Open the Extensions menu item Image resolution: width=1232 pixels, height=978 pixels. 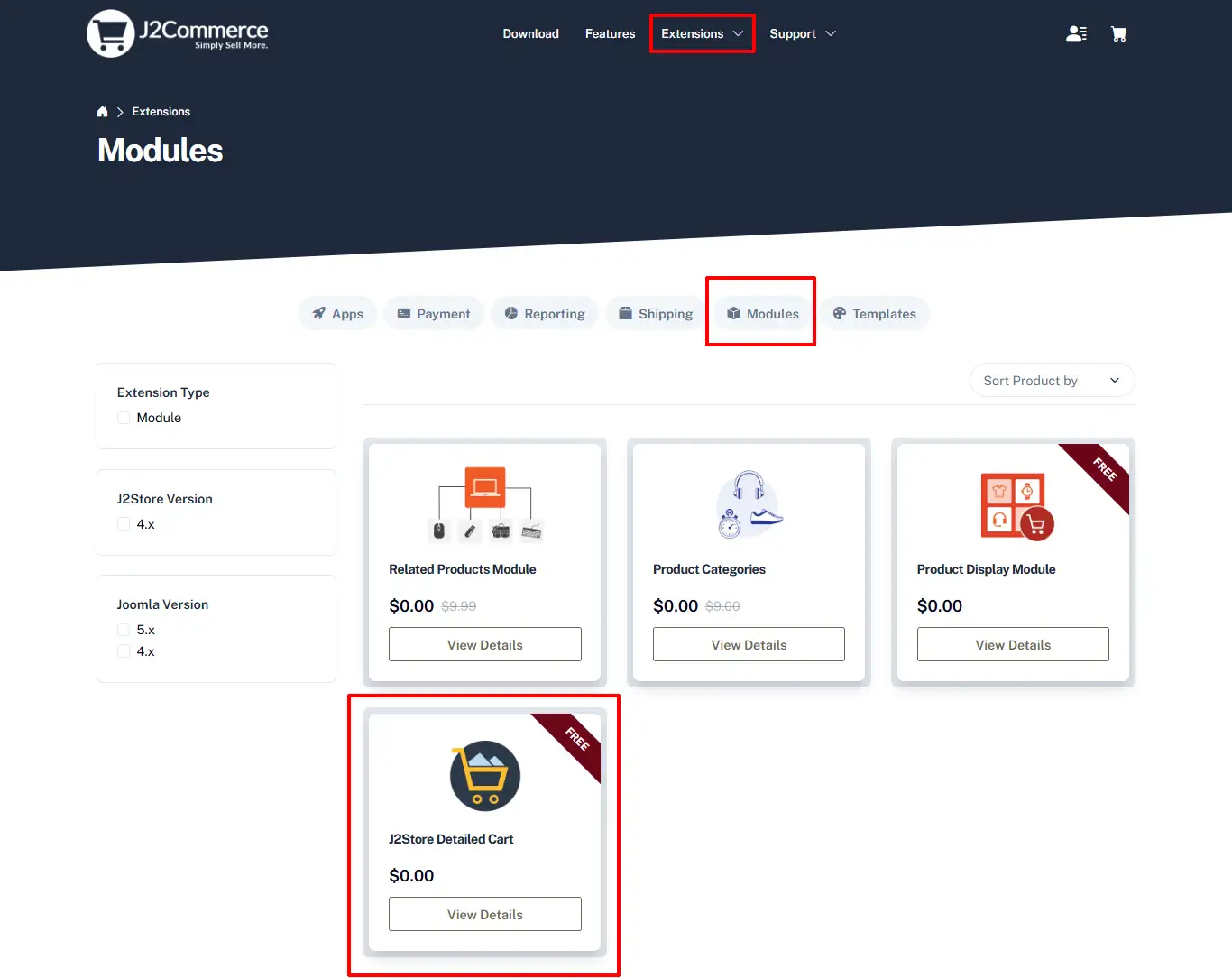(693, 33)
